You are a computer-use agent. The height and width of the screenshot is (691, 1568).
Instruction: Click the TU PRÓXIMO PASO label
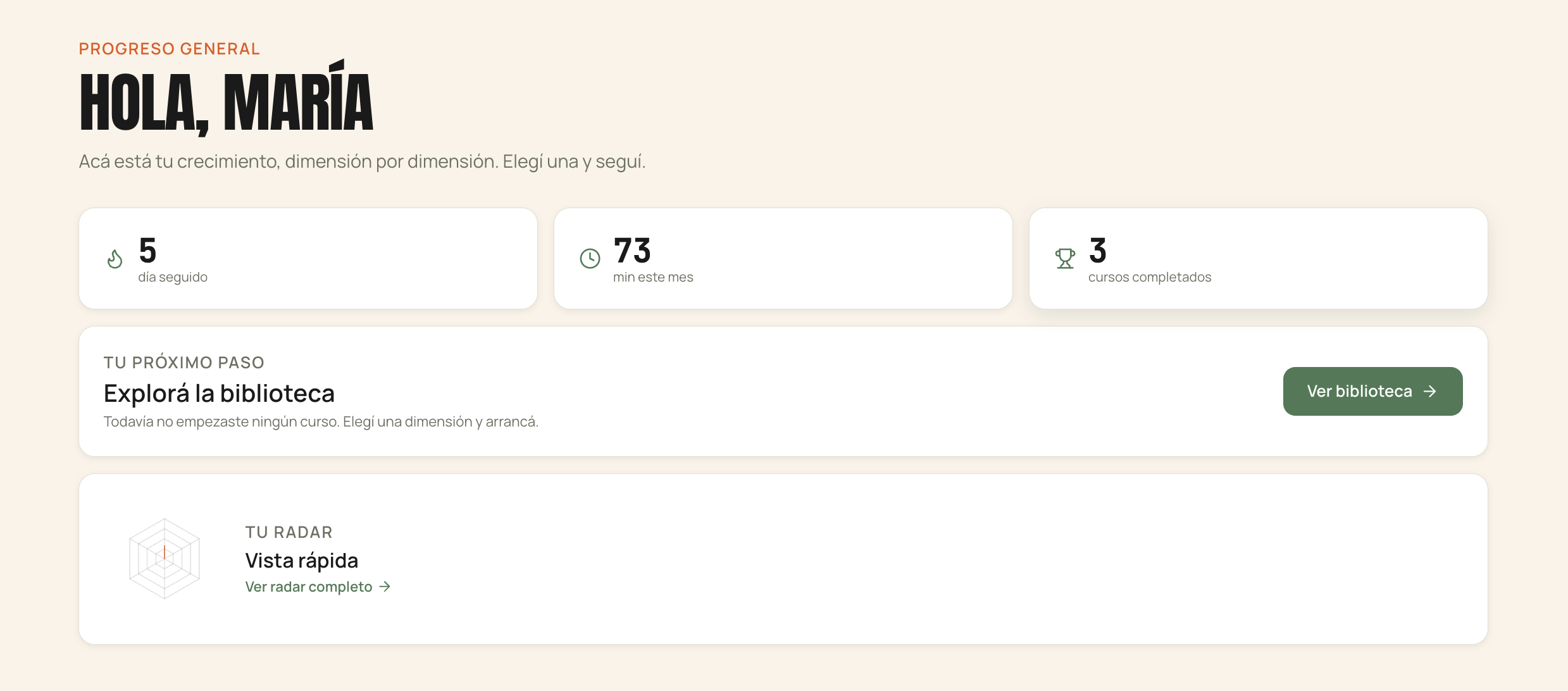[x=184, y=363]
